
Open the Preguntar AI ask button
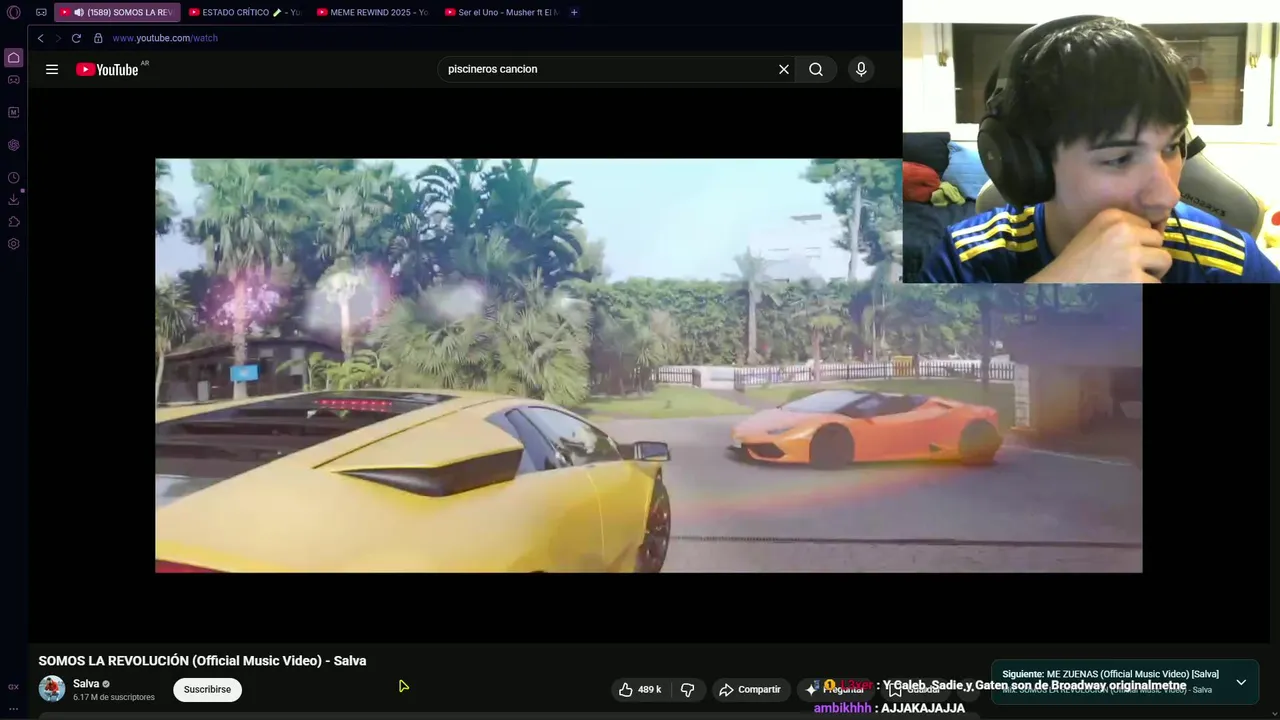tap(835, 689)
